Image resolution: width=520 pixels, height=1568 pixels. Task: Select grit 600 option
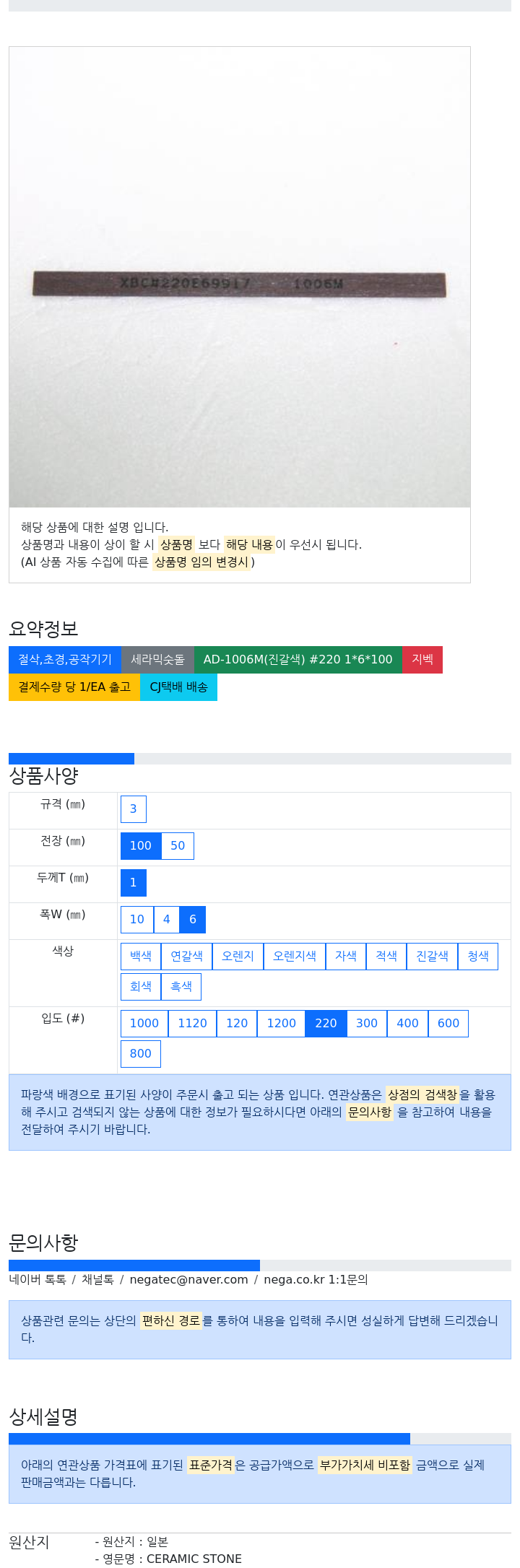coord(448,1024)
